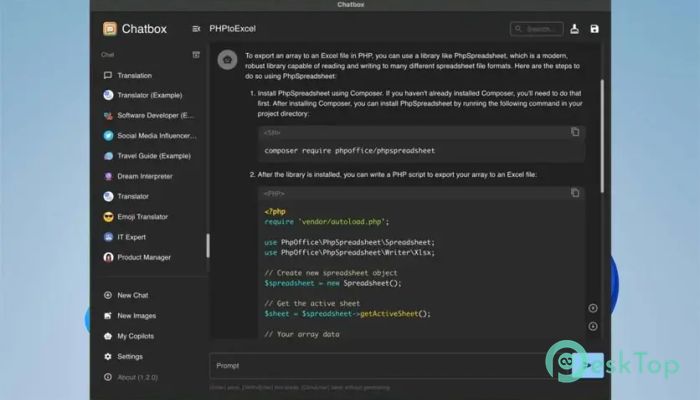
Task: Open the Translator (Example) chat
Action: 150,95
